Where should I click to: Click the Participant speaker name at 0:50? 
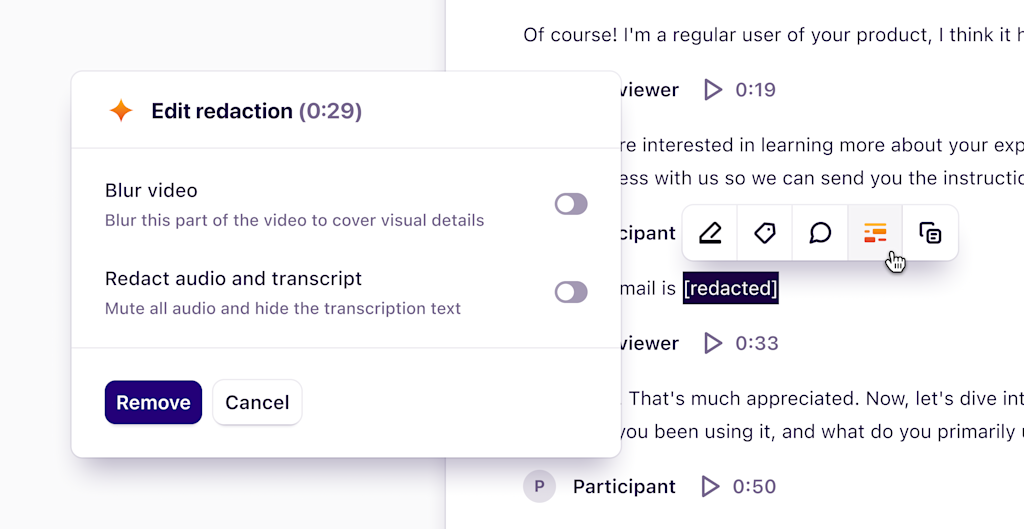pyautogui.click(x=624, y=487)
